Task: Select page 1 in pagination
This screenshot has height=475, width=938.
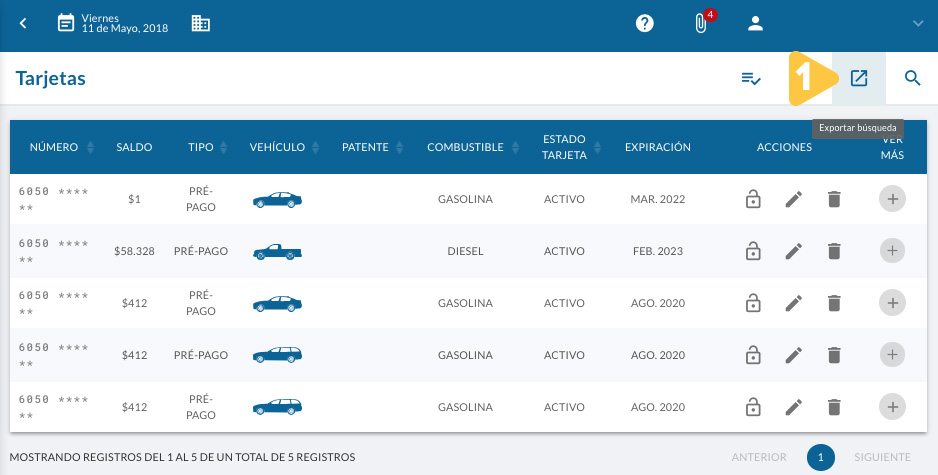Action: pyautogui.click(x=820, y=457)
